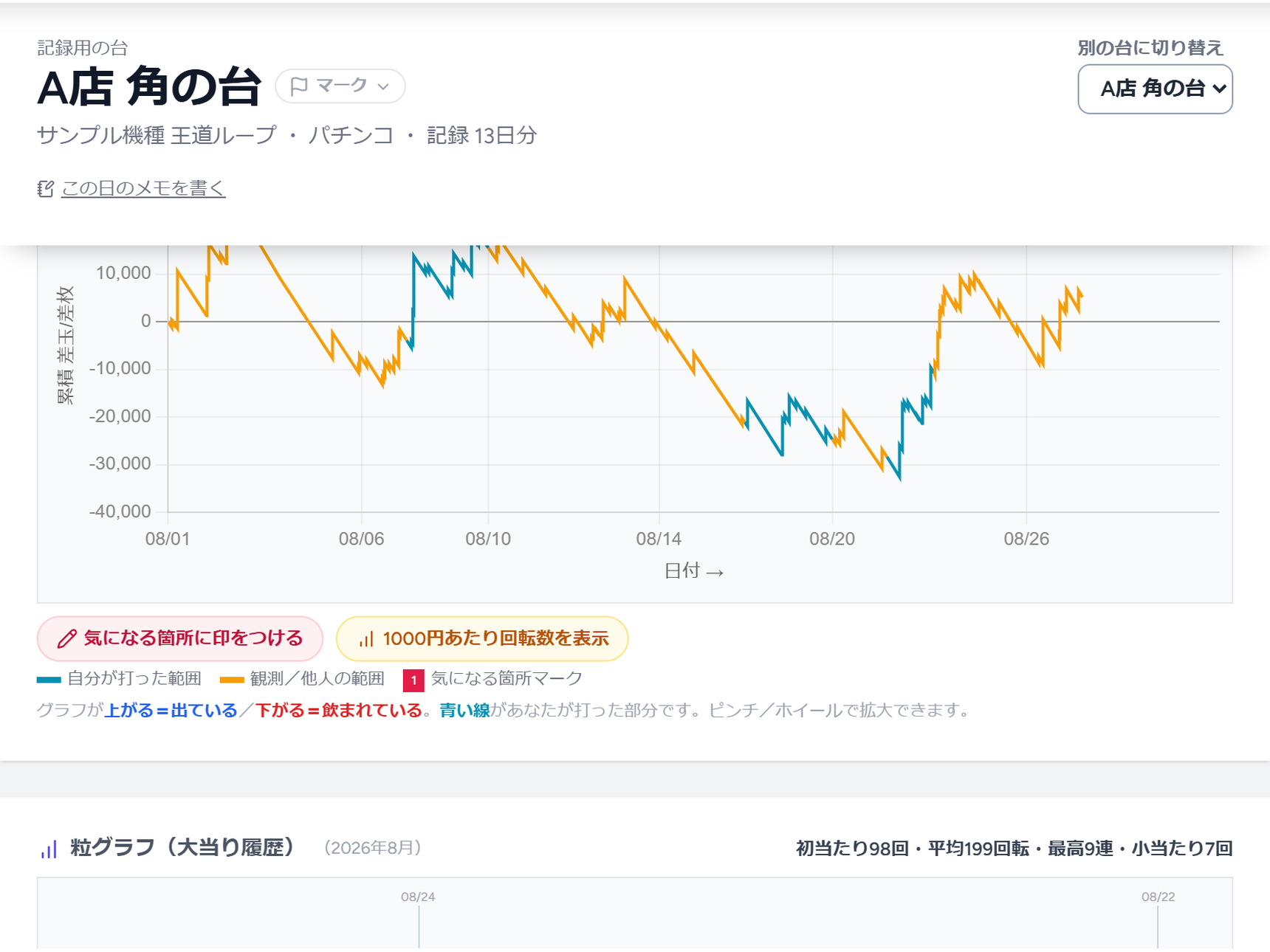Open この日のメモを書く link
Screen dimensions: 1270x952
[143, 188]
